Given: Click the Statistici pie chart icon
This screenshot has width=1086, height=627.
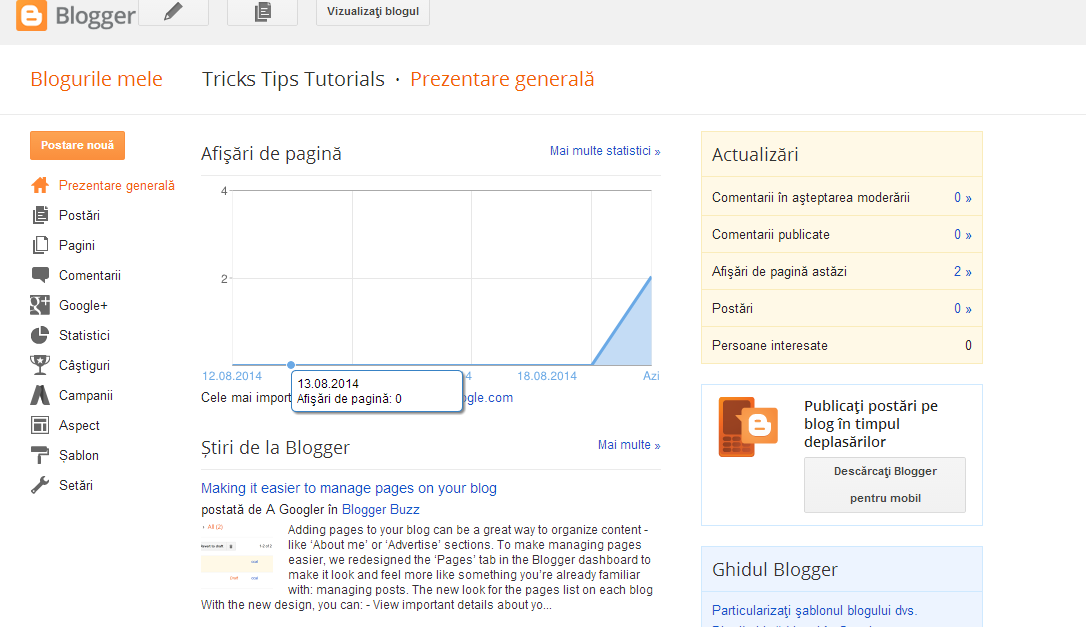Looking at the screenshot, I should [x=40, y=335].
